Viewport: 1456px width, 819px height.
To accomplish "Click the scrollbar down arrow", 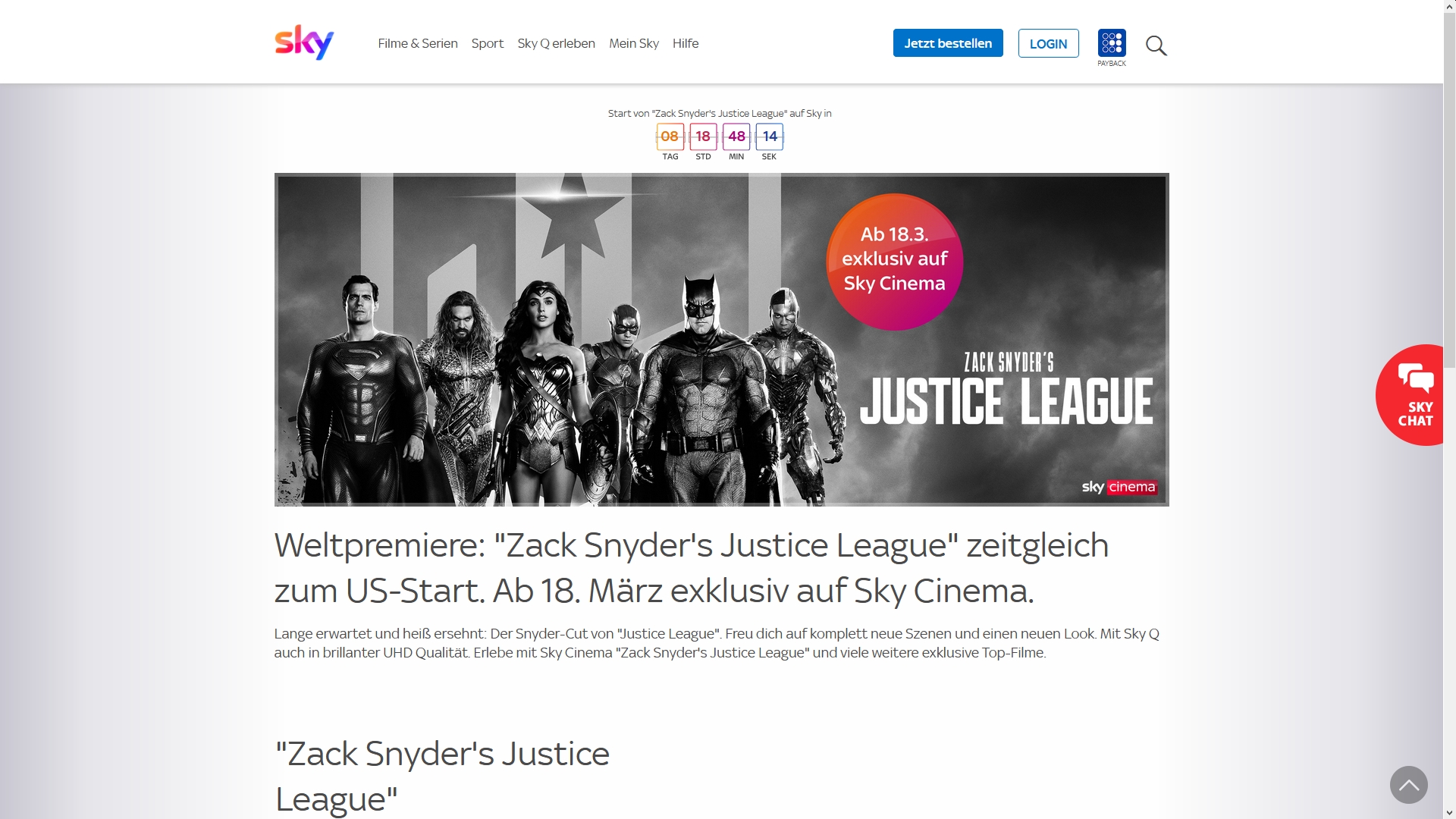I will click(x=1449, y=813).
